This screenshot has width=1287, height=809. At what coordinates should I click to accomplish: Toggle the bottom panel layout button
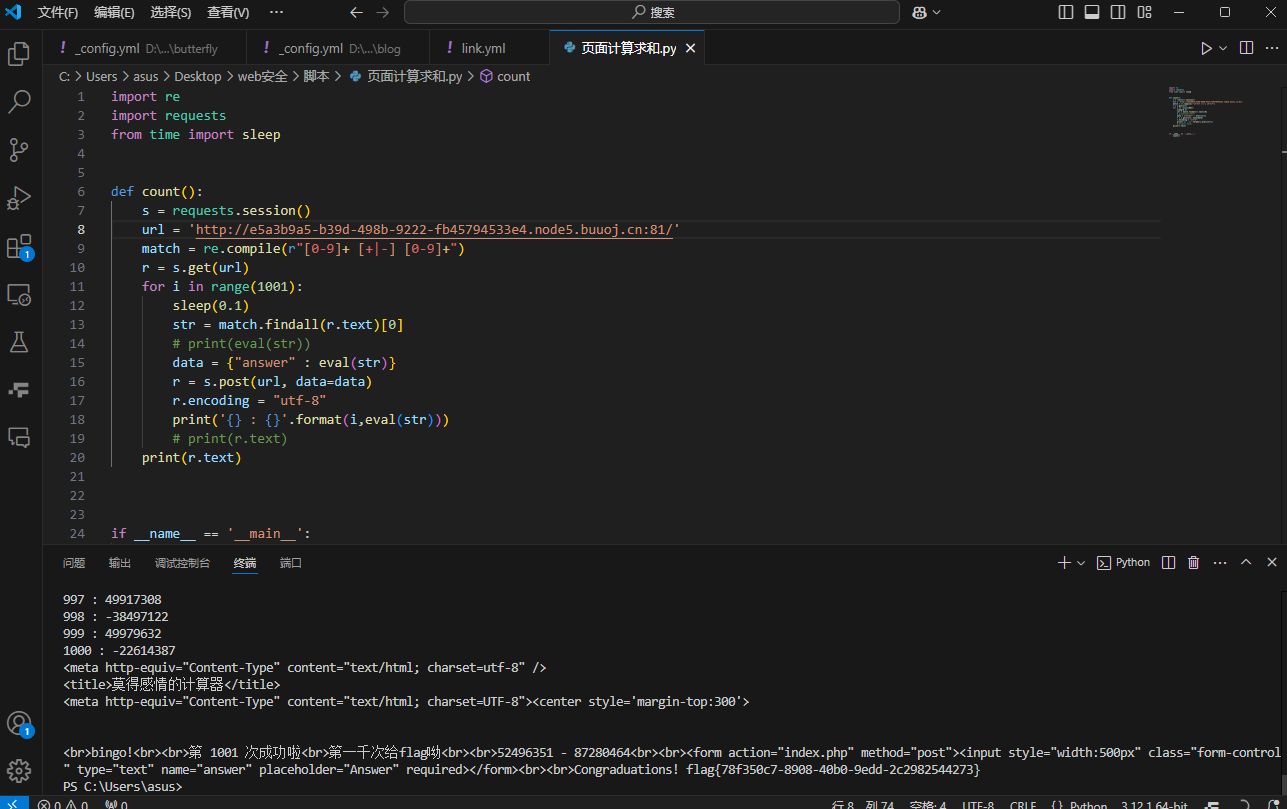[1092, 12]
